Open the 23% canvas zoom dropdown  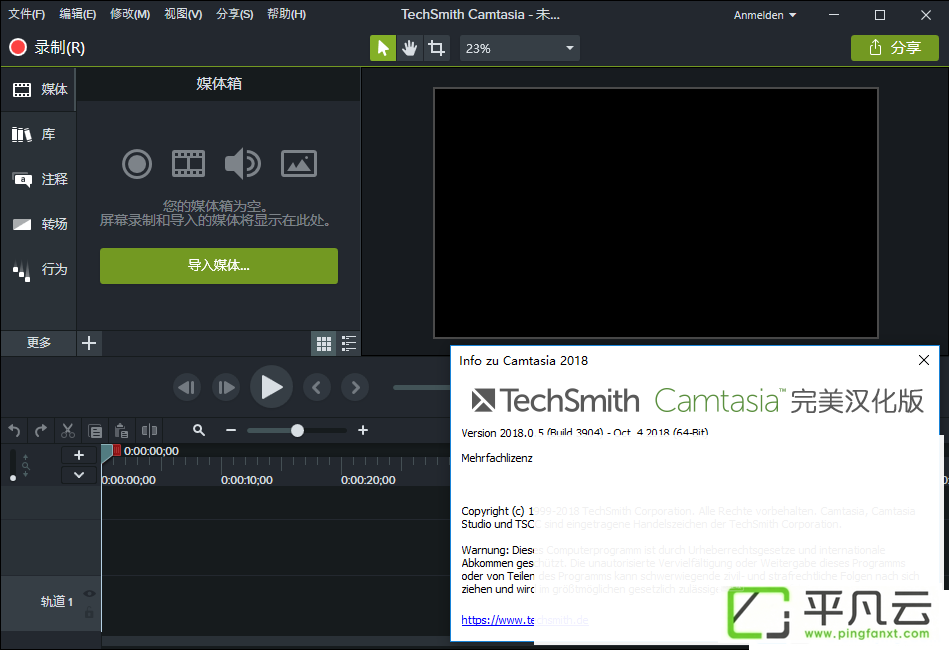(x=519, y=48)
